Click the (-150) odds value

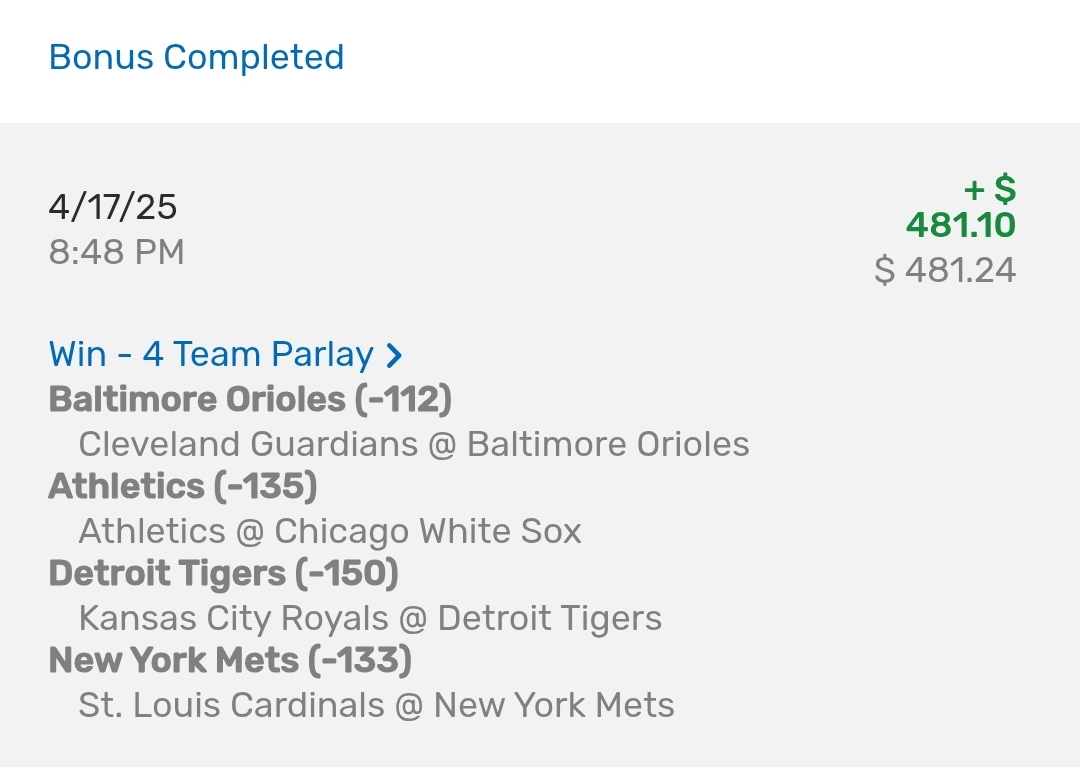(x=346, y=574)
